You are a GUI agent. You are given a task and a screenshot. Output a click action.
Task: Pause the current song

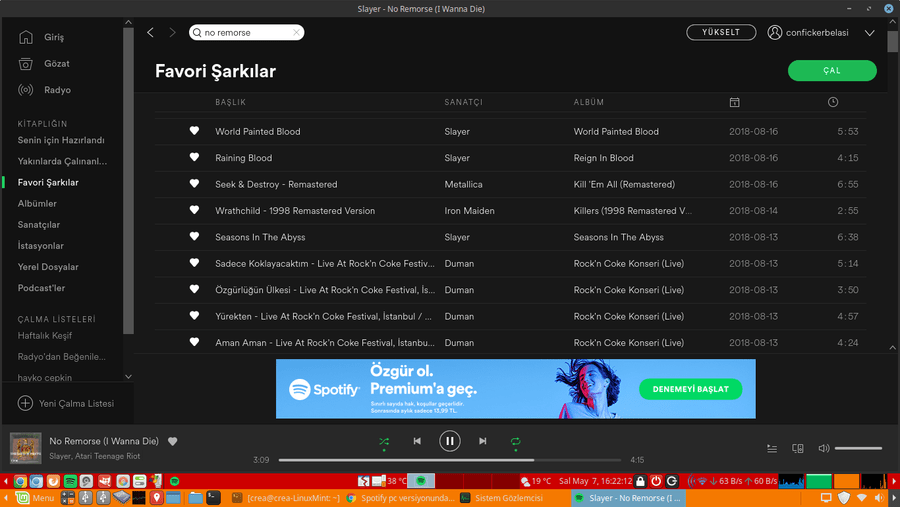point(449,441)
